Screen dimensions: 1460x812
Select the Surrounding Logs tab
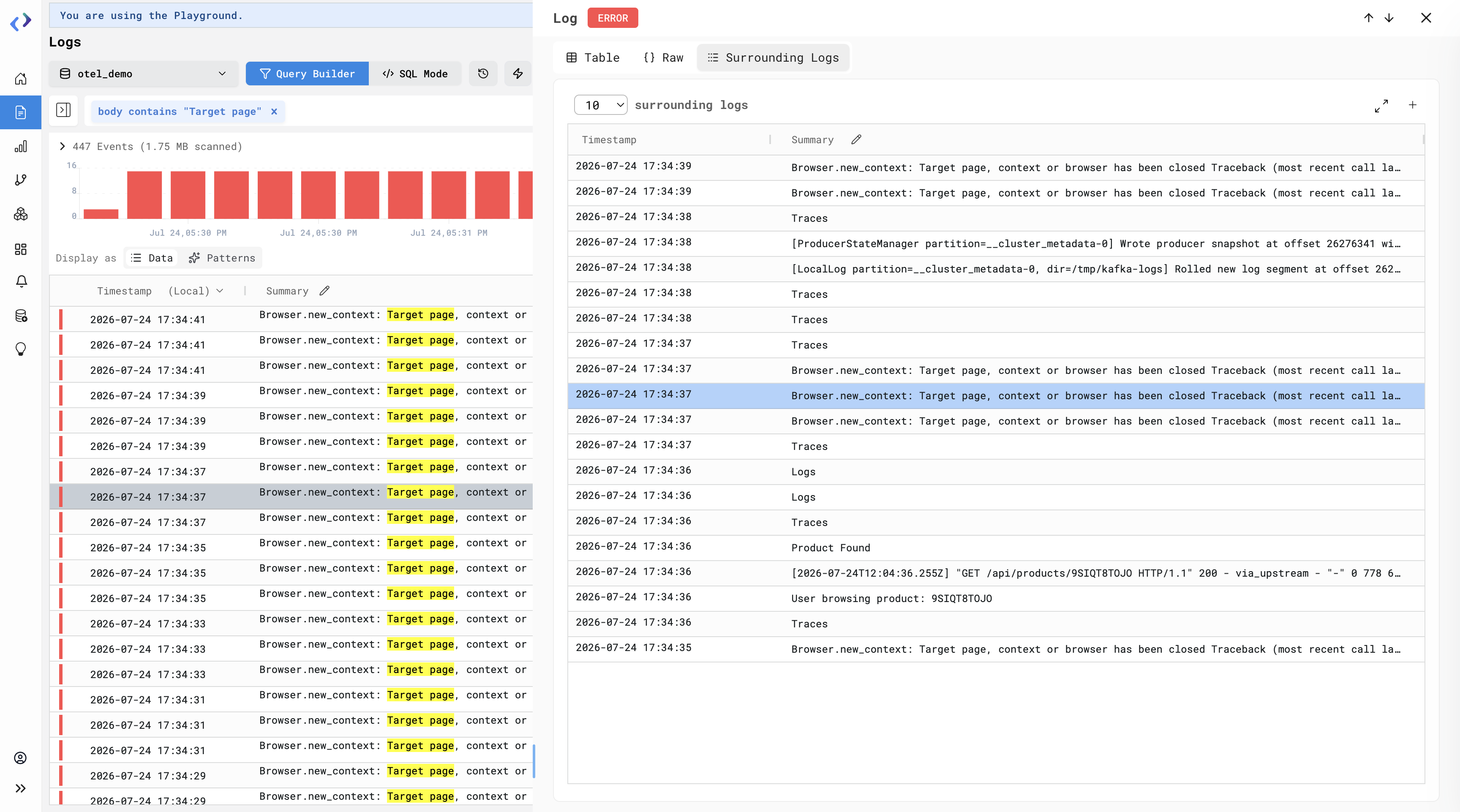point(773,57)
